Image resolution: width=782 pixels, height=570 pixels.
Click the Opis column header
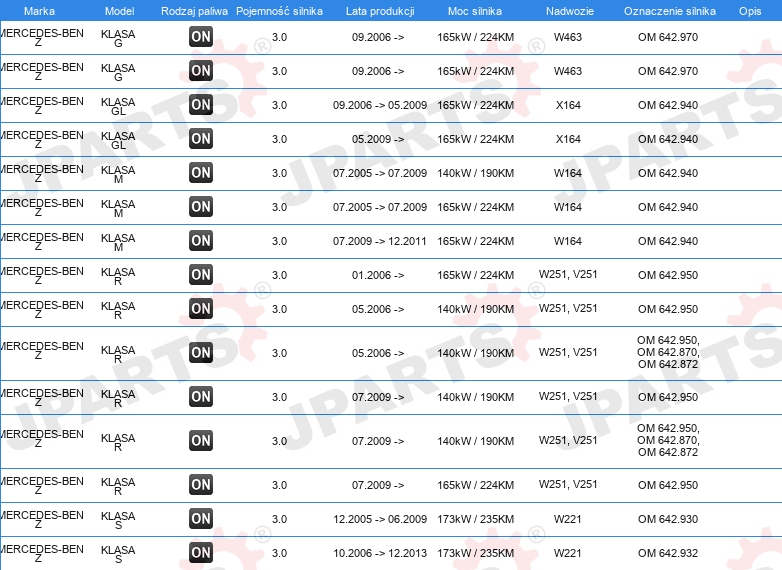coord(750,11)
